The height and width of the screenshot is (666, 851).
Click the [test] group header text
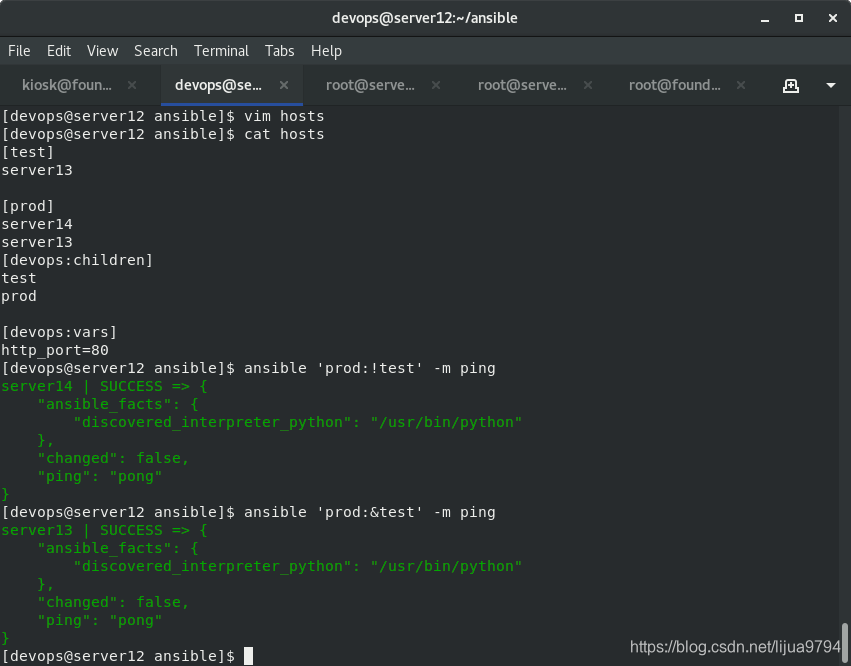click(x=28, y=152)
